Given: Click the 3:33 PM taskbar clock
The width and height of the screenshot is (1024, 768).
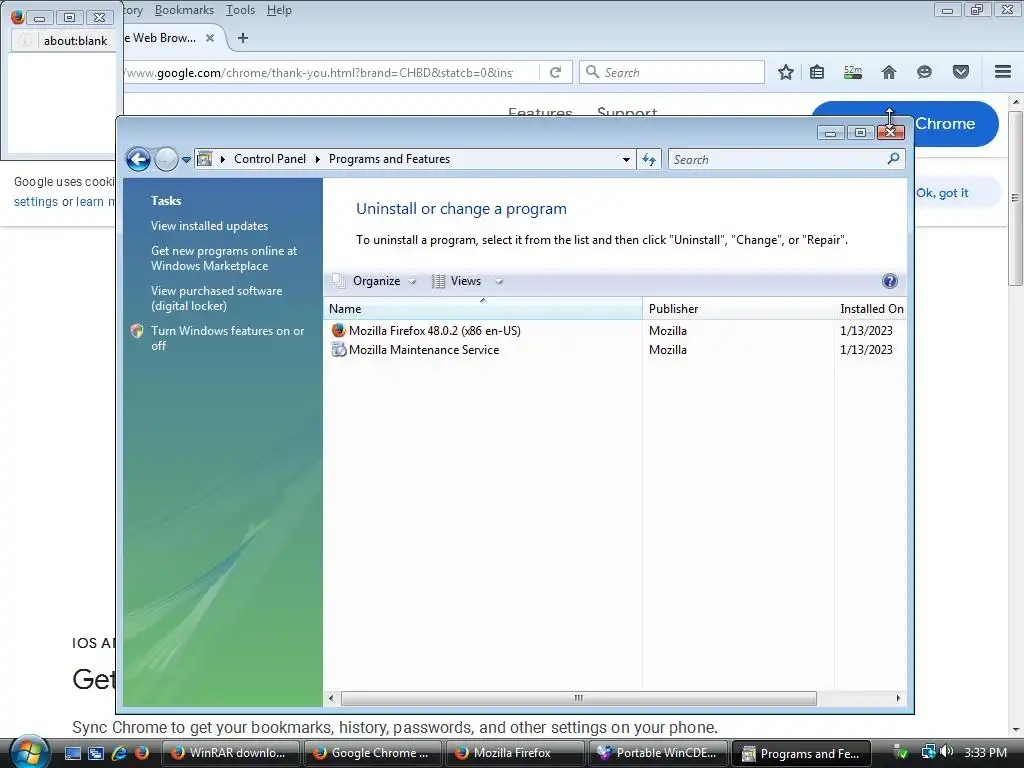Looking at the screenshot, I should click(x=985, y=752).
